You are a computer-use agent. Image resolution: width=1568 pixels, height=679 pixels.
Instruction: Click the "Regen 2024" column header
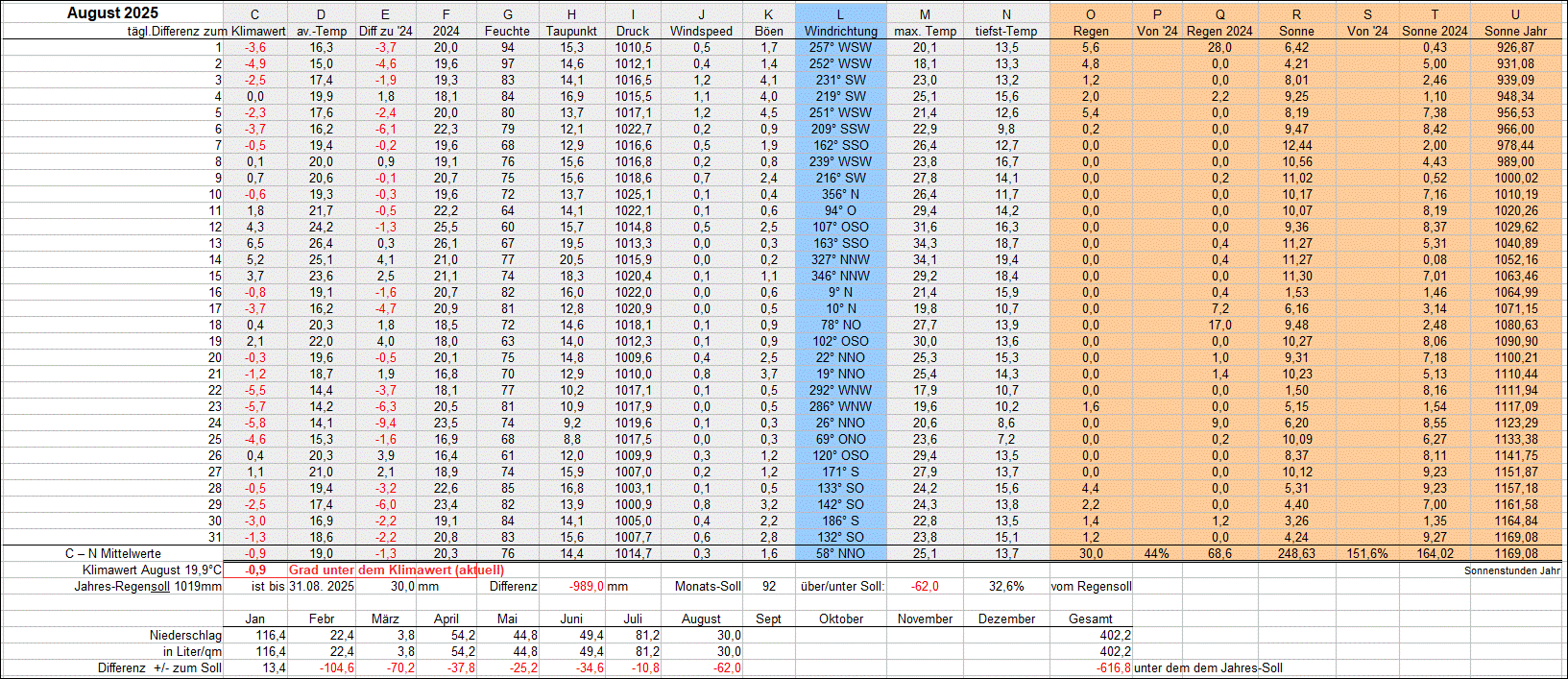(x=1219, y=31)
